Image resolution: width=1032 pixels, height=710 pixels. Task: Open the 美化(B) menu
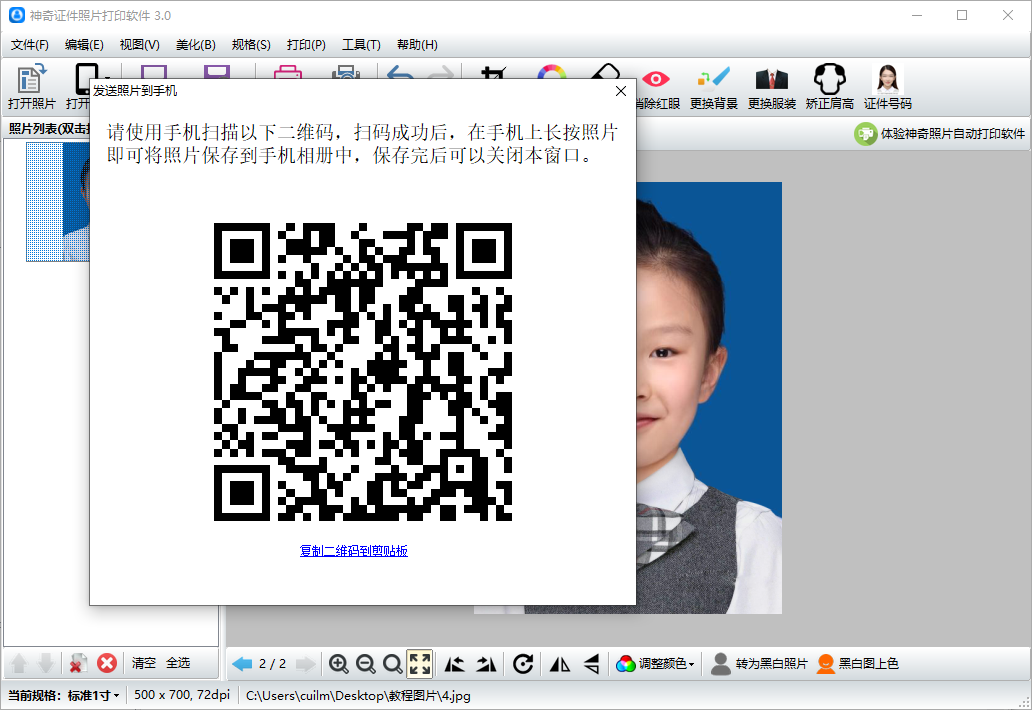(195, 45)
